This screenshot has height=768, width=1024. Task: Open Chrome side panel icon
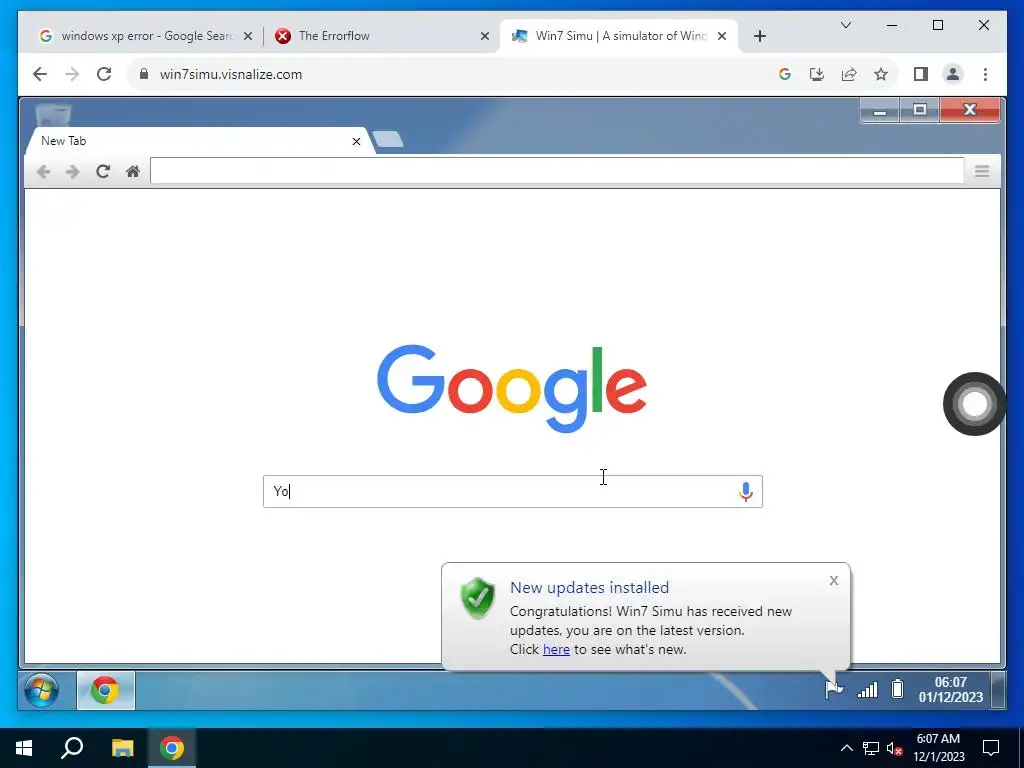(x=921, y=74)
